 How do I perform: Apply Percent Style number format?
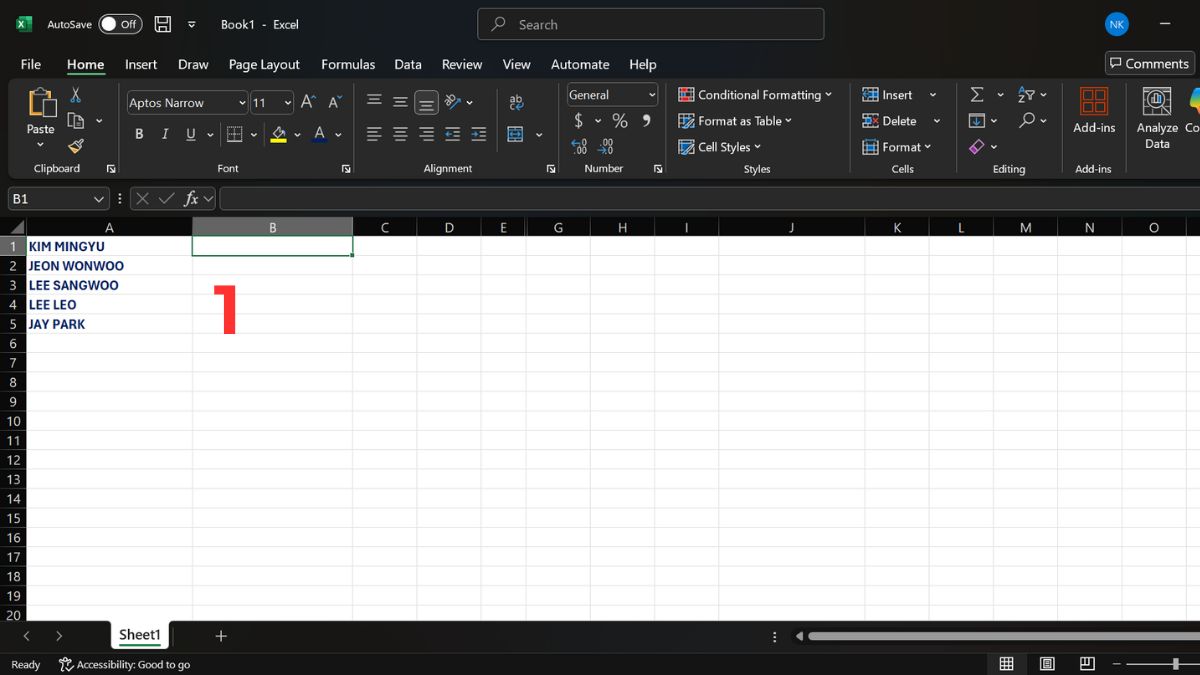pos(620,120)
